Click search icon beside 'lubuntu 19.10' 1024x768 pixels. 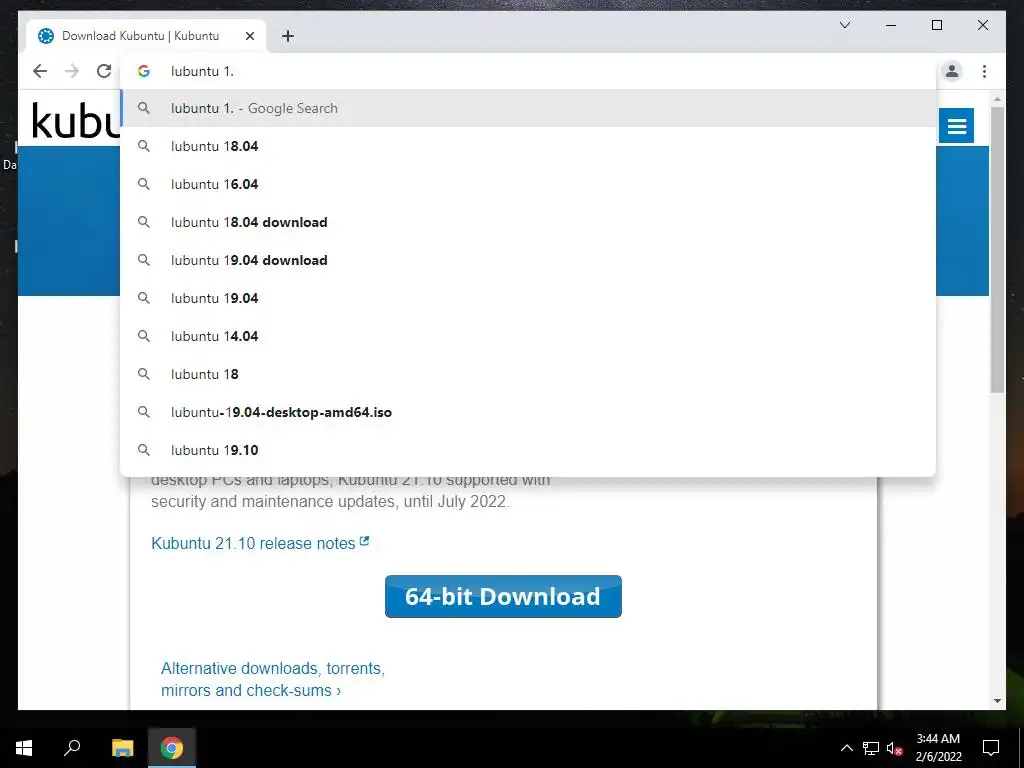tap(144, 450)
